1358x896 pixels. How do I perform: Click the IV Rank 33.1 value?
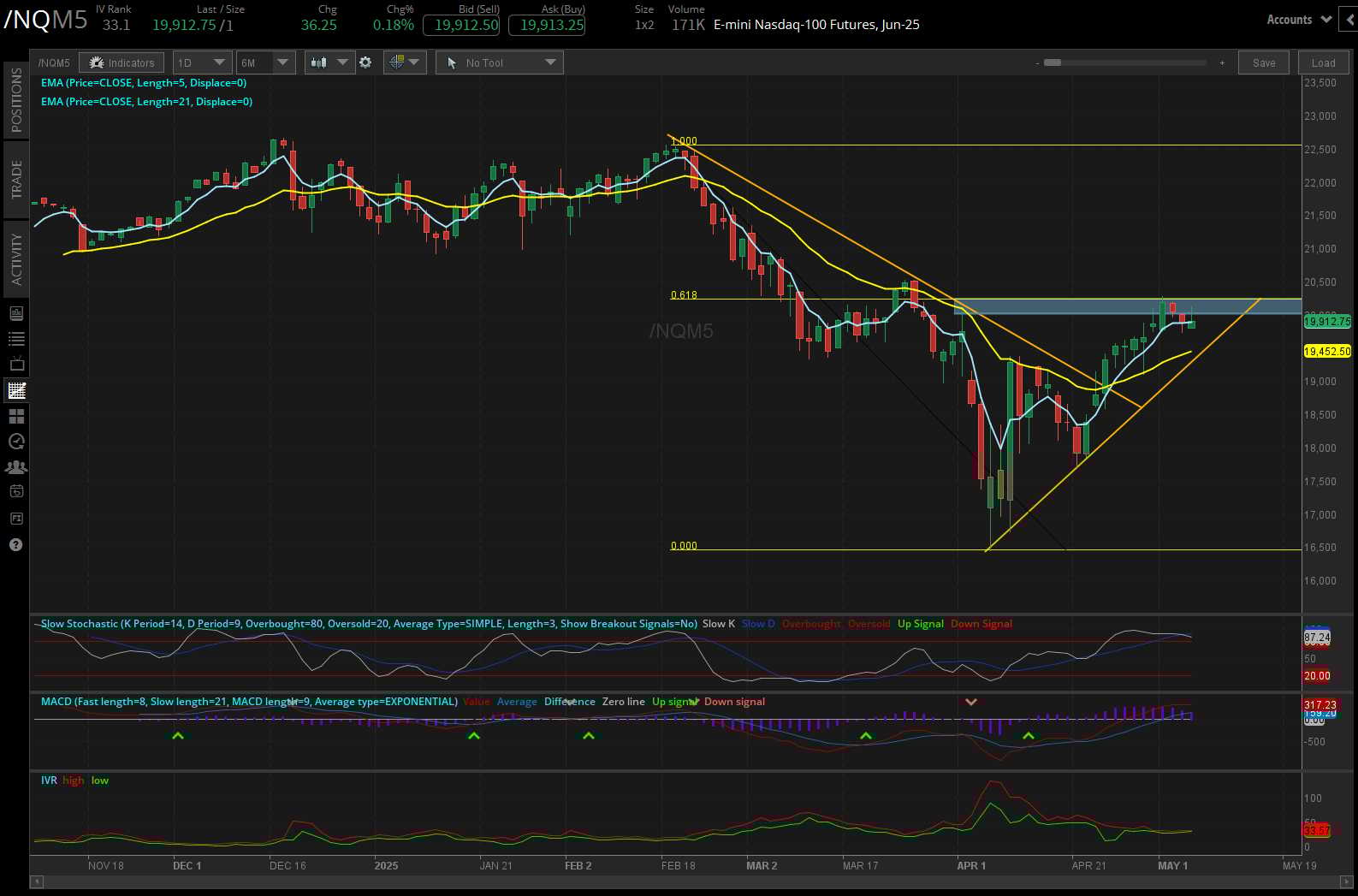pos(116,25)
